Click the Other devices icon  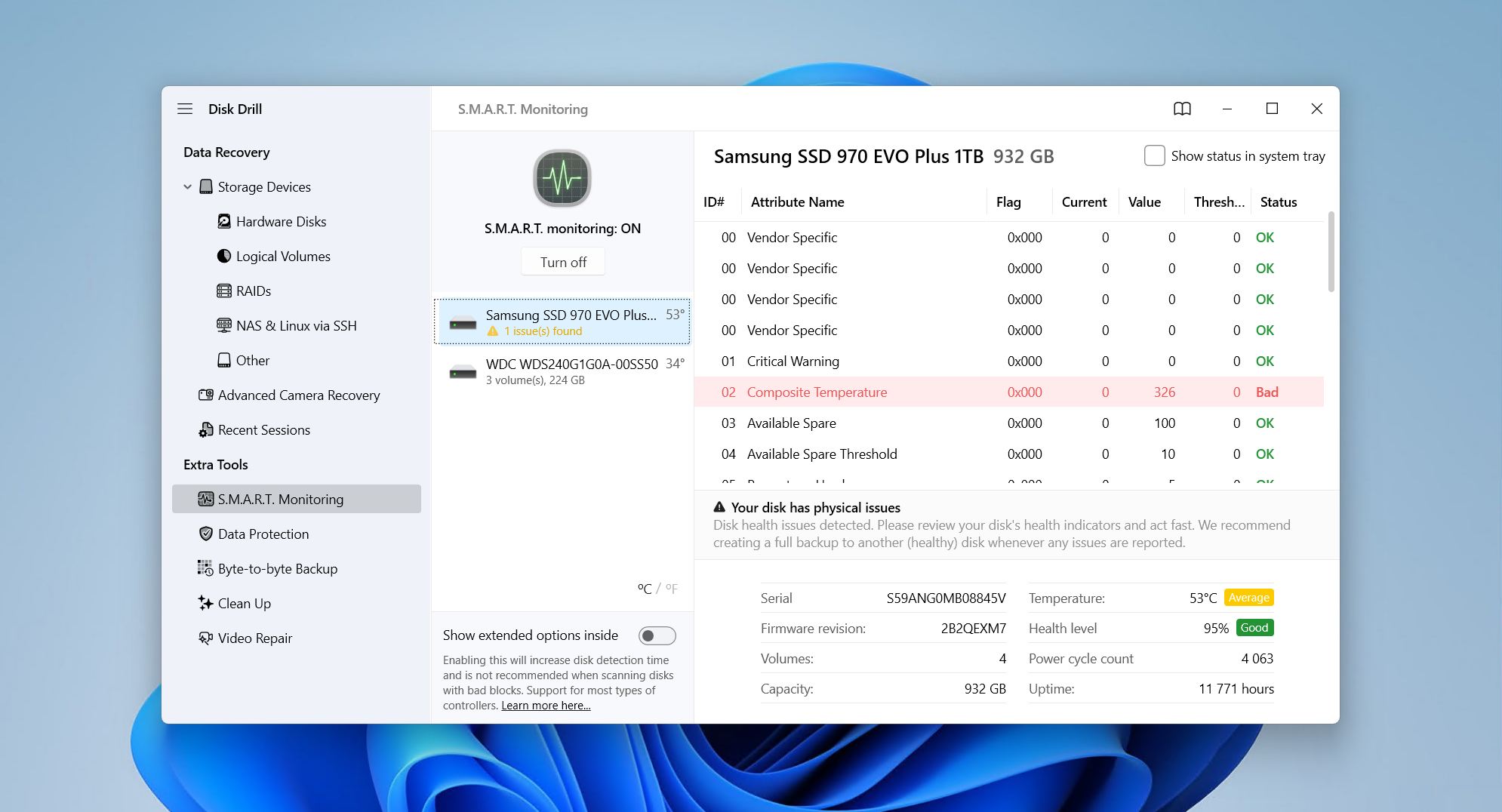pyautogui.click(x=224, y=360)
